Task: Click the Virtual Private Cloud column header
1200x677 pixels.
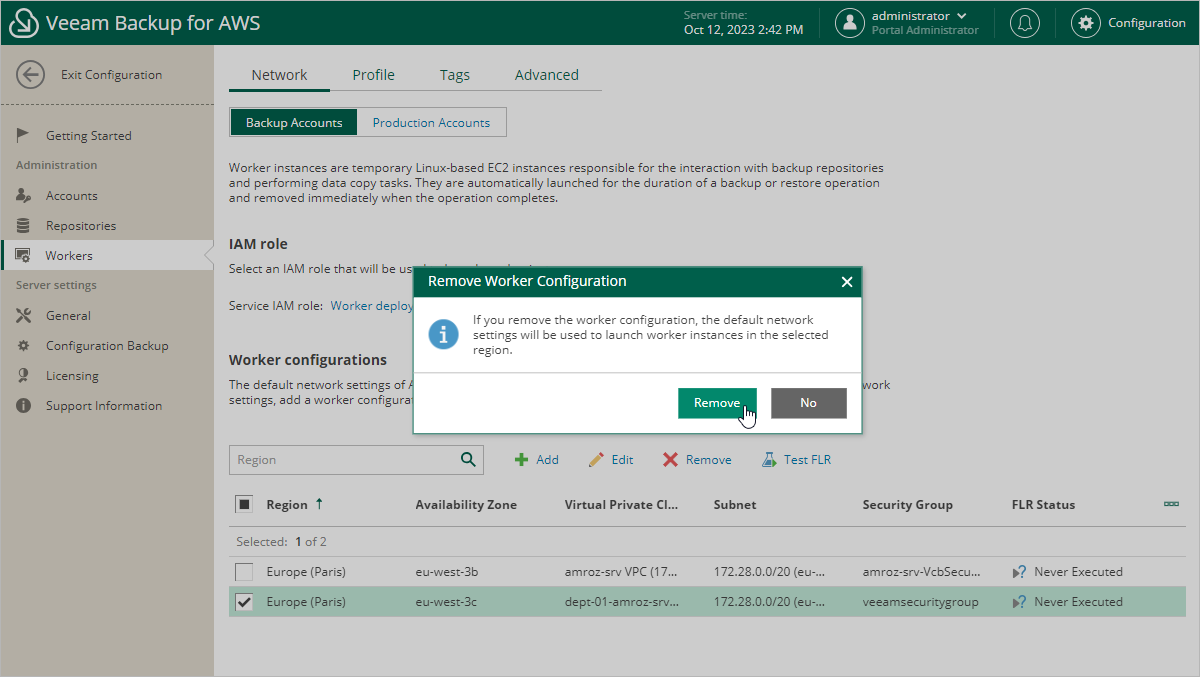Action: tap(621, 505)
